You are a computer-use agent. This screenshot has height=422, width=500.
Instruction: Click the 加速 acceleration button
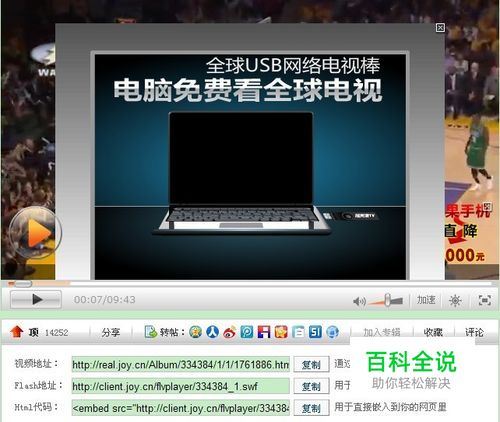426,300
